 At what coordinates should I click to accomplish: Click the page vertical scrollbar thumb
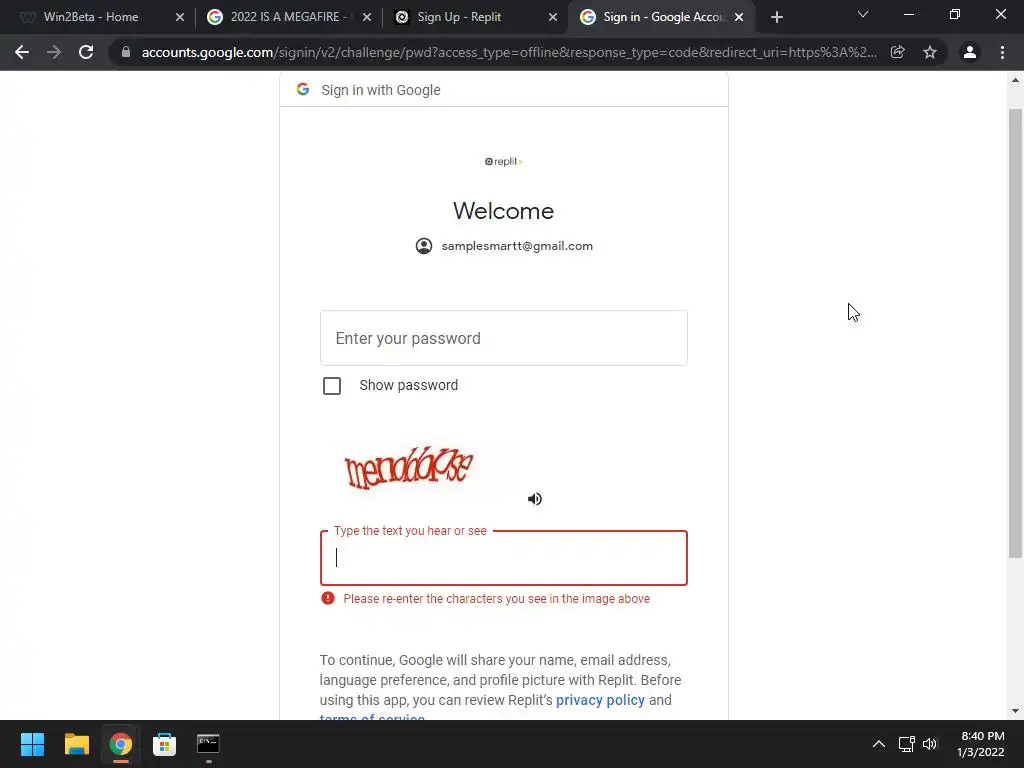pos(1015,333)
